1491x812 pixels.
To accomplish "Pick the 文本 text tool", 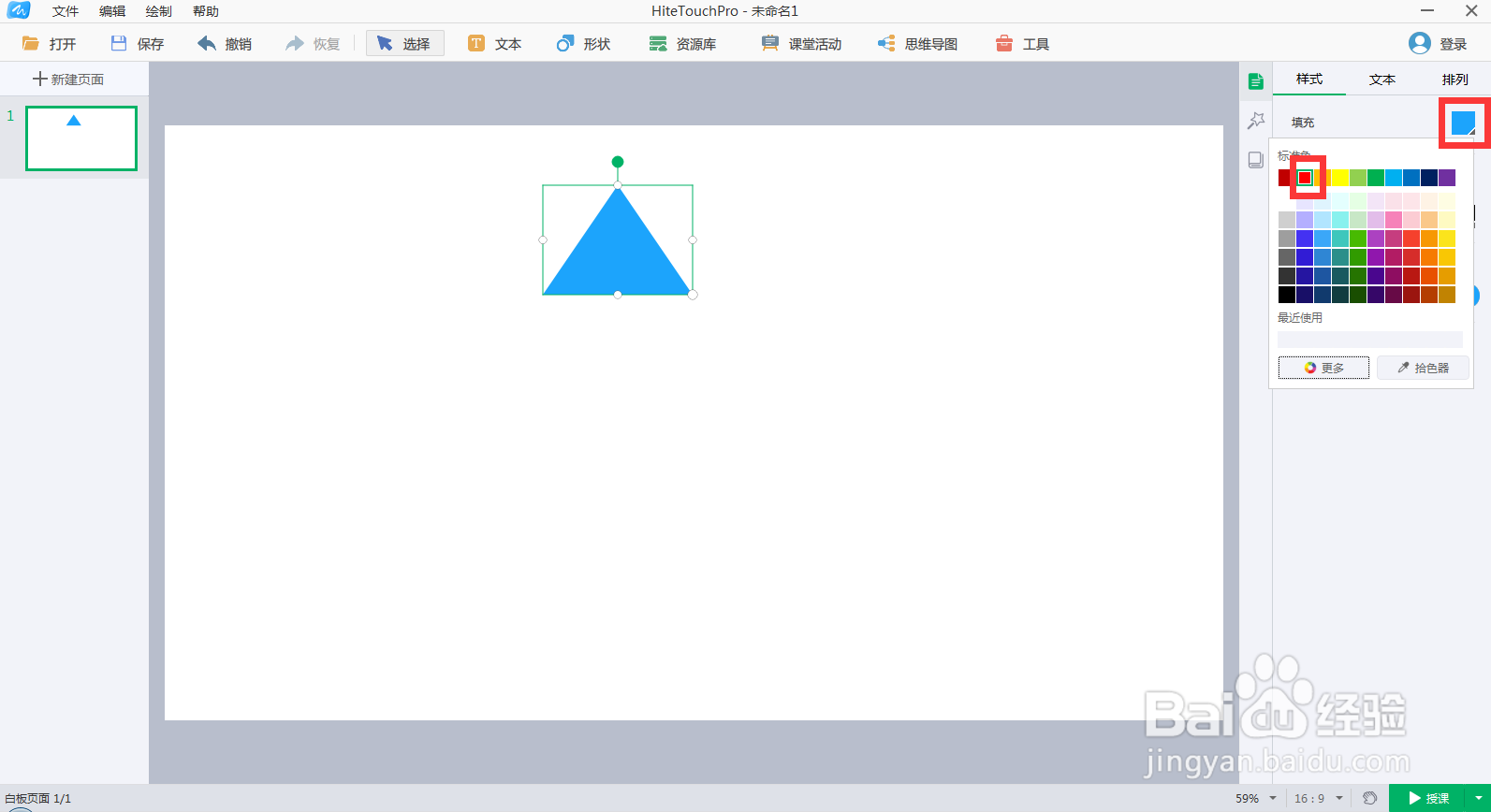I will (x=494, y=44).
